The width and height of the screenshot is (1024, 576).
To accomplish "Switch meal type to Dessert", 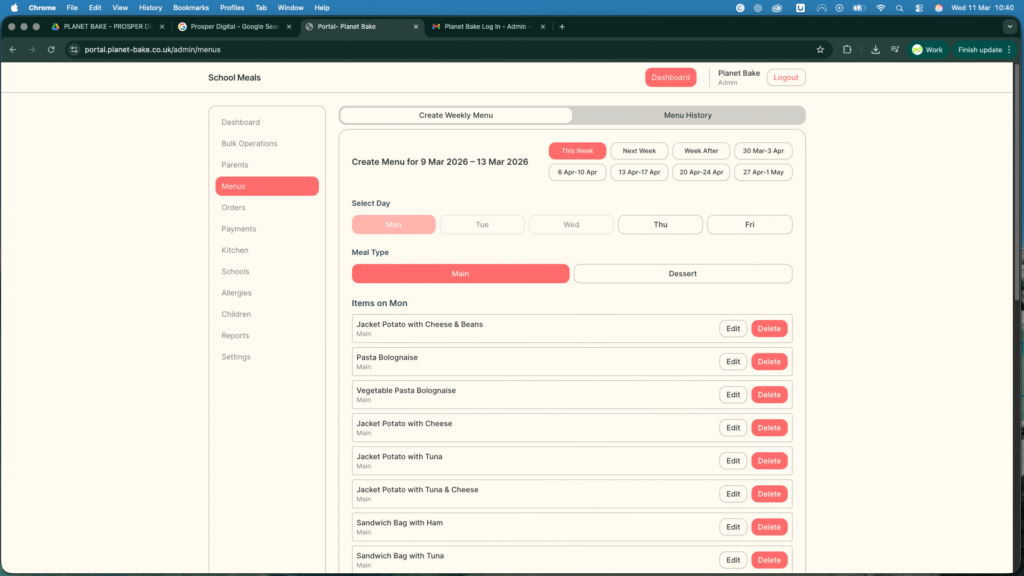I will coord(682,274).
